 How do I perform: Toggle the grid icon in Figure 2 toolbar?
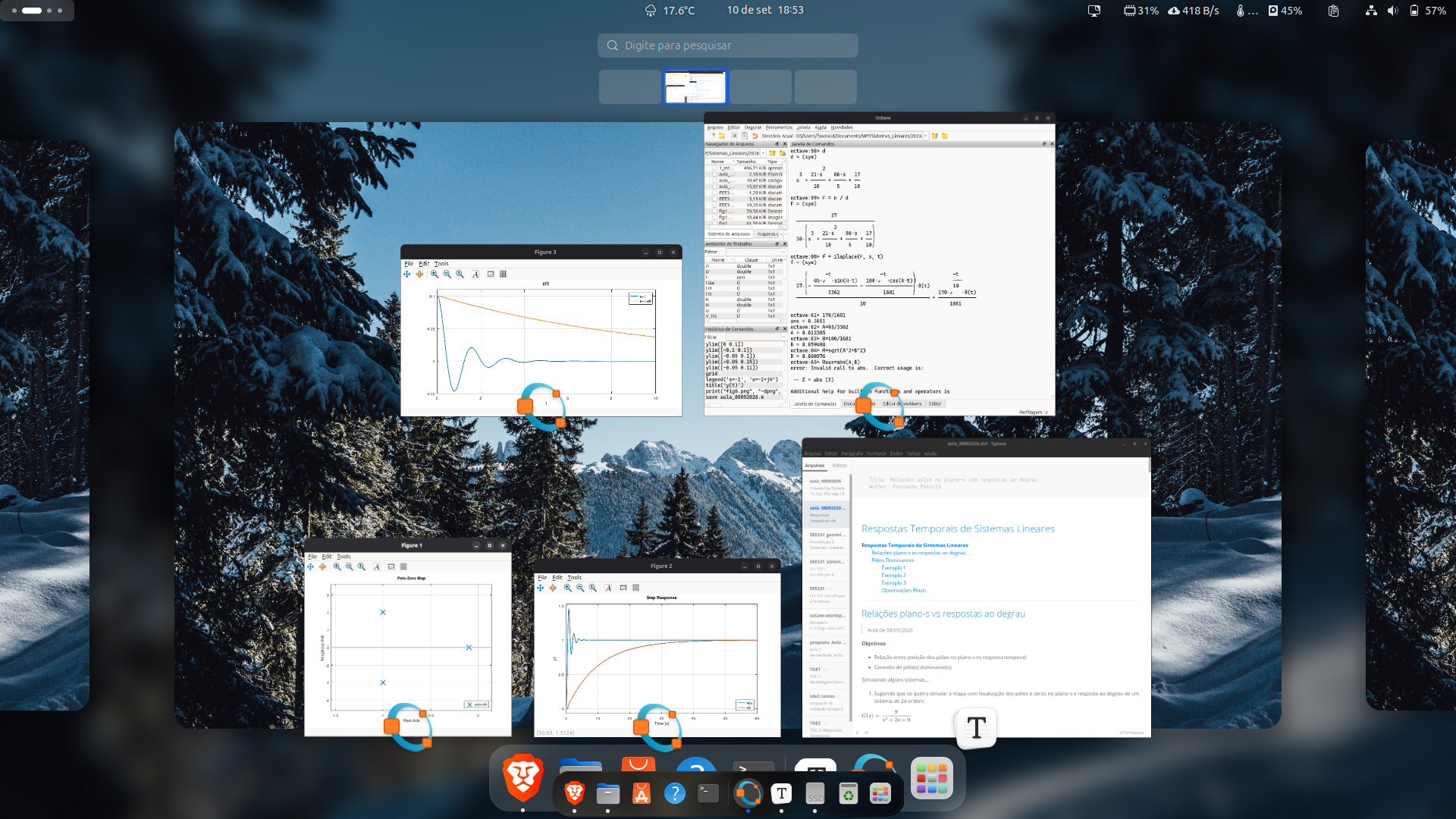(635, 588)
